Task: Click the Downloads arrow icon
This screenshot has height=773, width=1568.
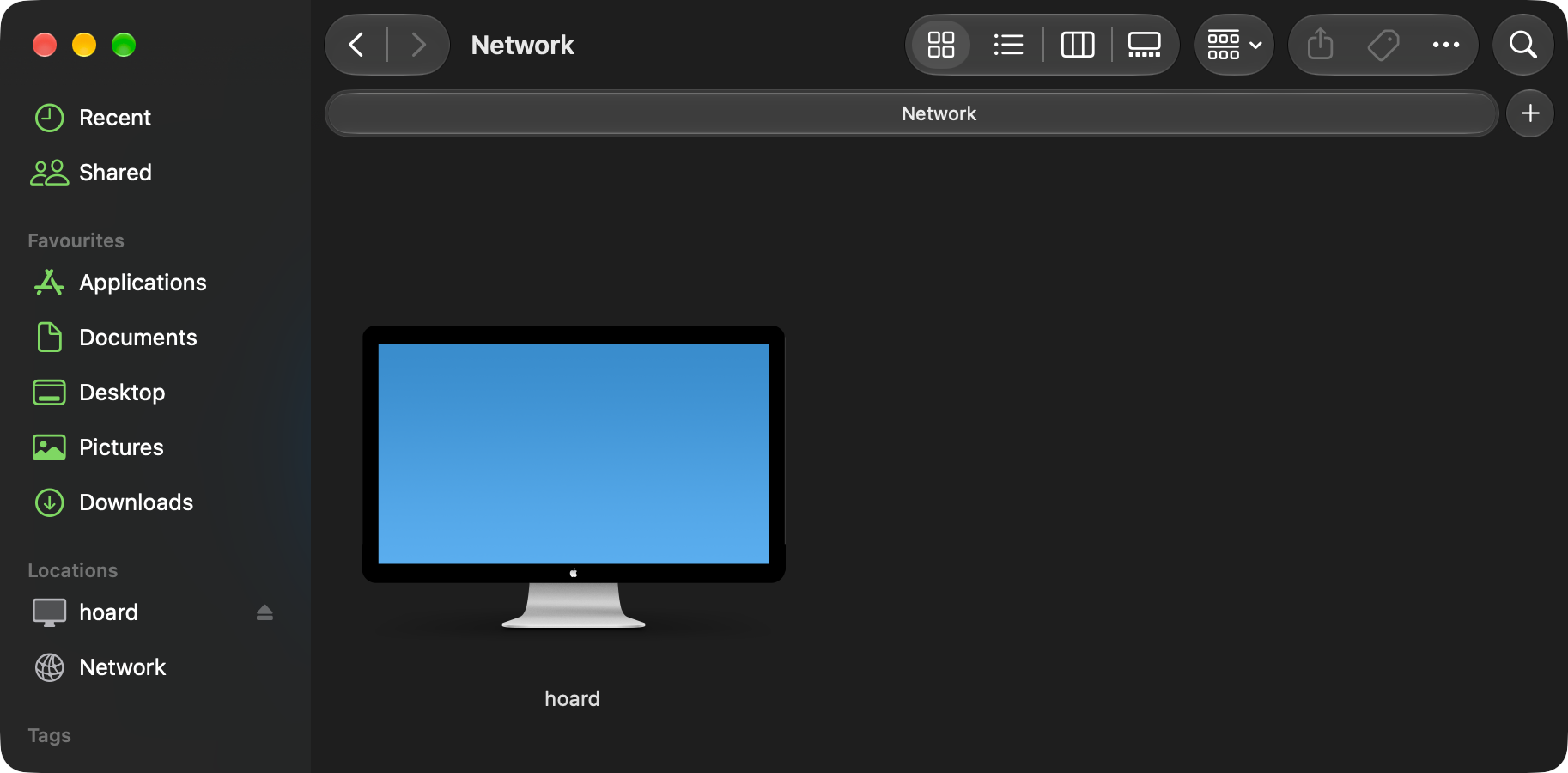Action: click(x=50, y=502)
